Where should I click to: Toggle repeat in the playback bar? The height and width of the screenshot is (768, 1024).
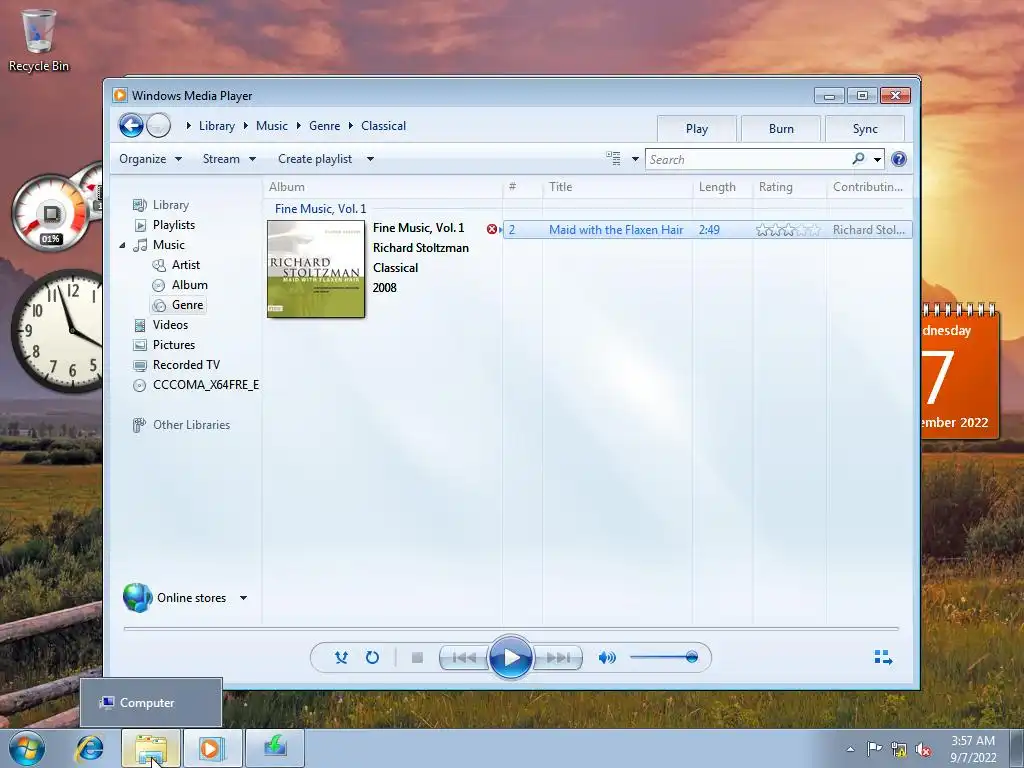tap(372, 658)
